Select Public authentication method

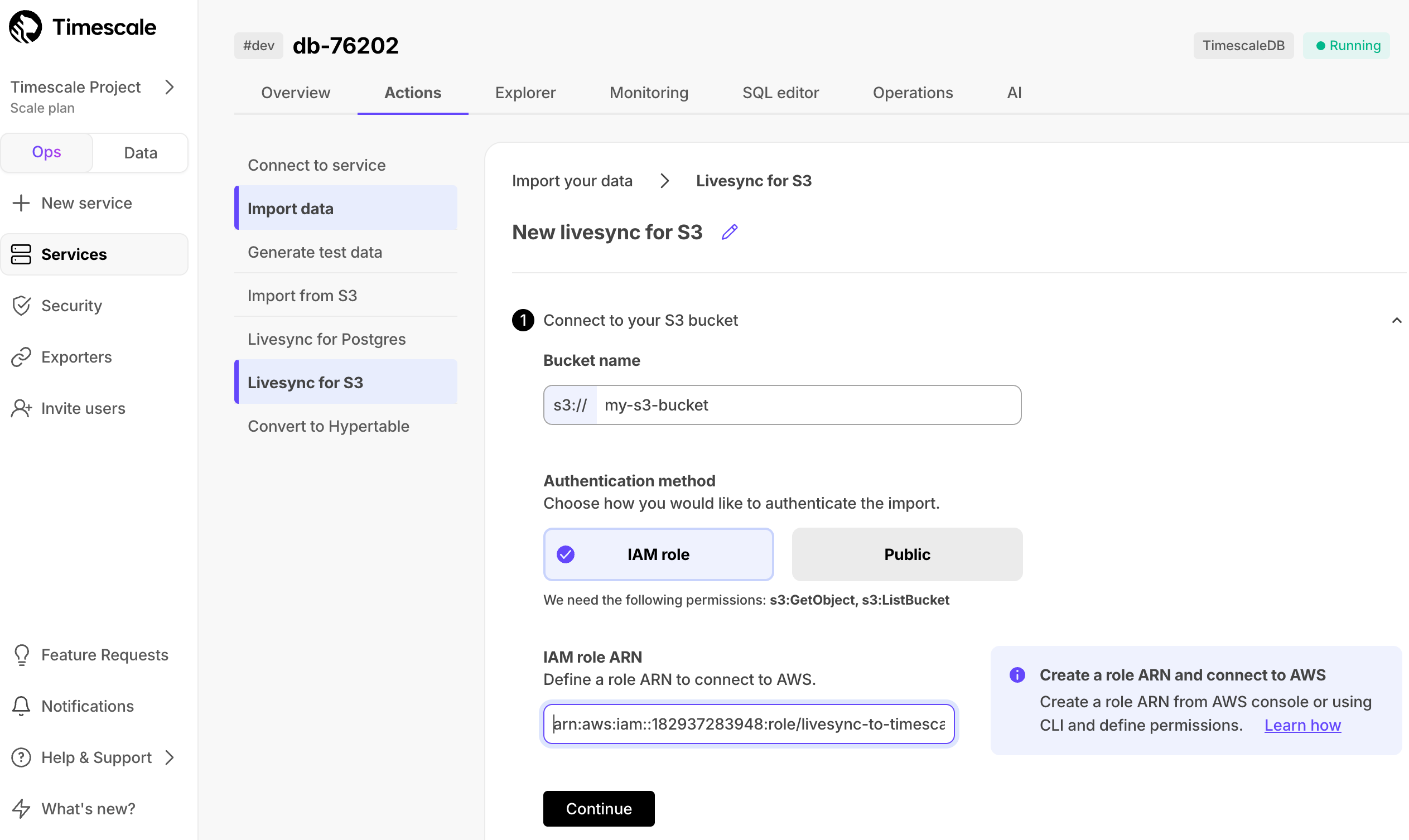907,554
